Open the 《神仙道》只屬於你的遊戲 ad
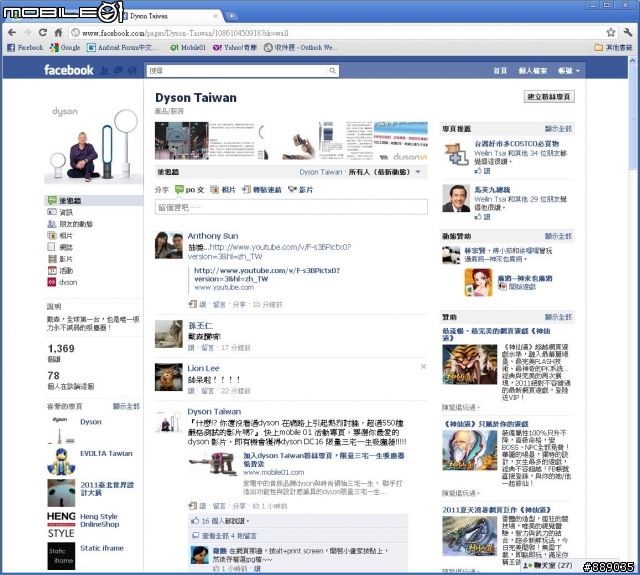 [x=485, y=424]
